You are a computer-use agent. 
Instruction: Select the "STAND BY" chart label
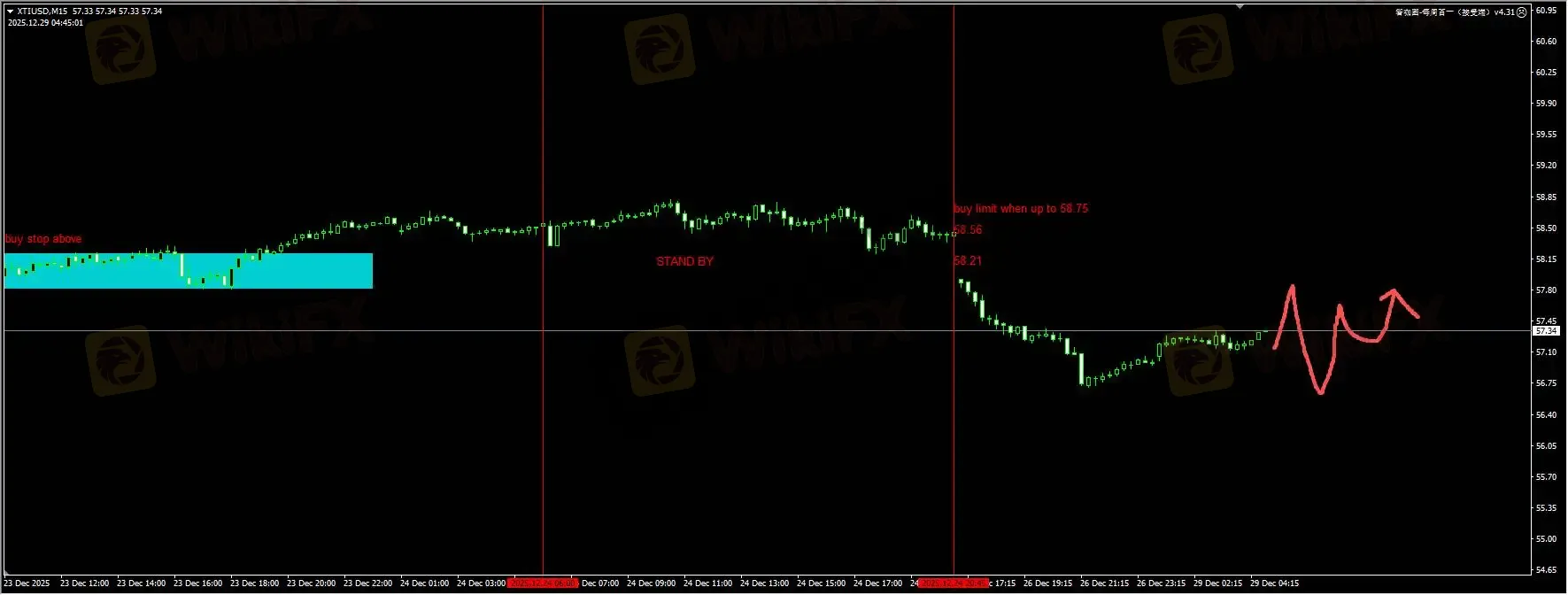684,261
